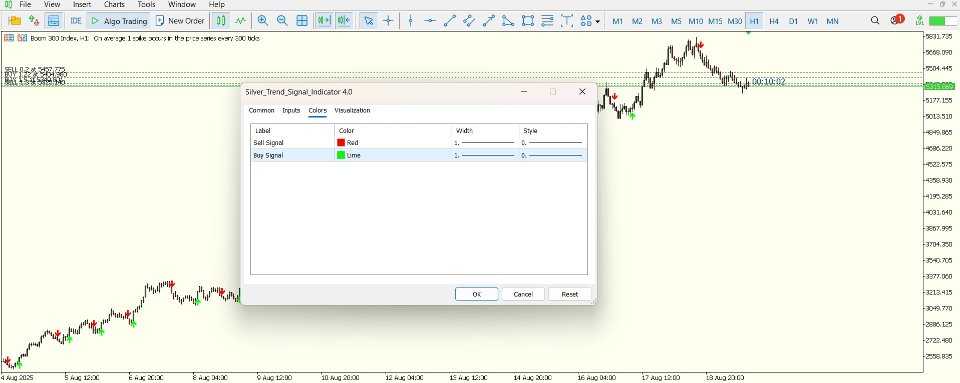Open the View menu
This screenshot has height=383, width=960.
[52, 4]
